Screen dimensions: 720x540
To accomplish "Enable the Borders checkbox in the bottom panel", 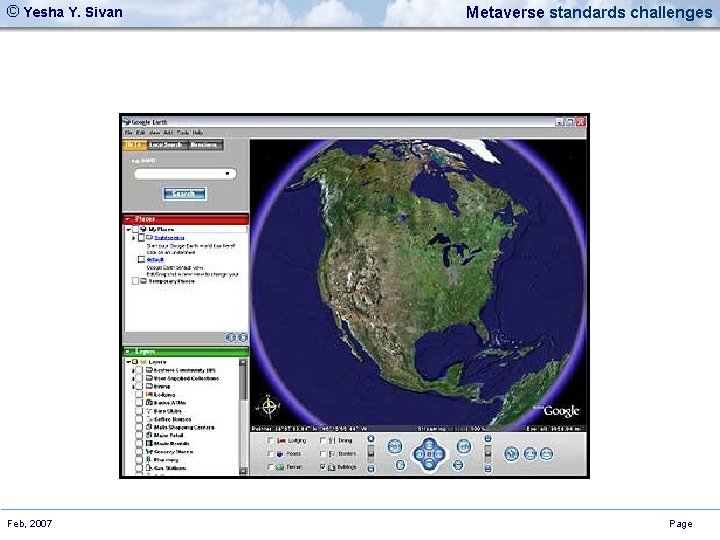I will (323, 454).
